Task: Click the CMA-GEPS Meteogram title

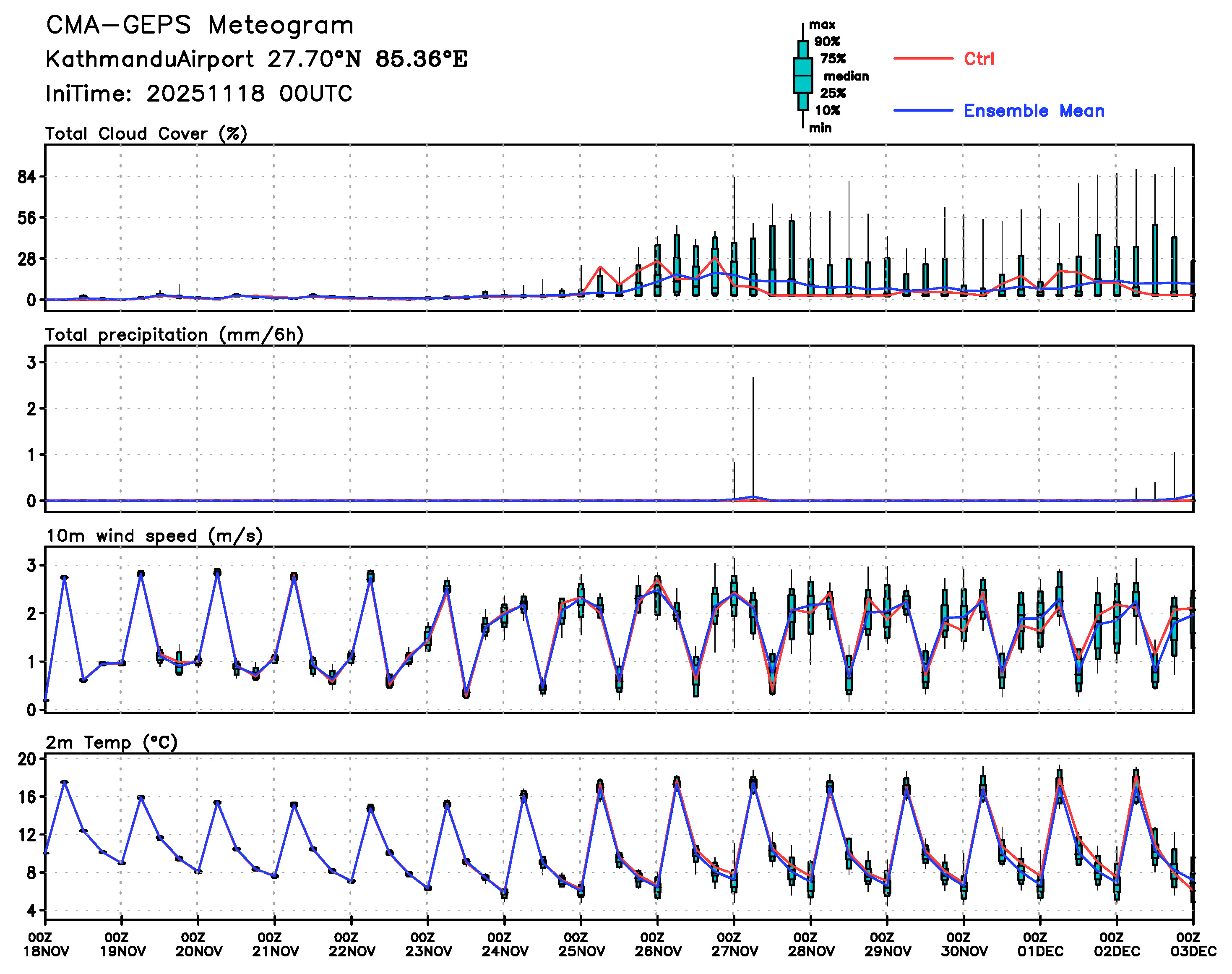Action: (x=200, y=26)
